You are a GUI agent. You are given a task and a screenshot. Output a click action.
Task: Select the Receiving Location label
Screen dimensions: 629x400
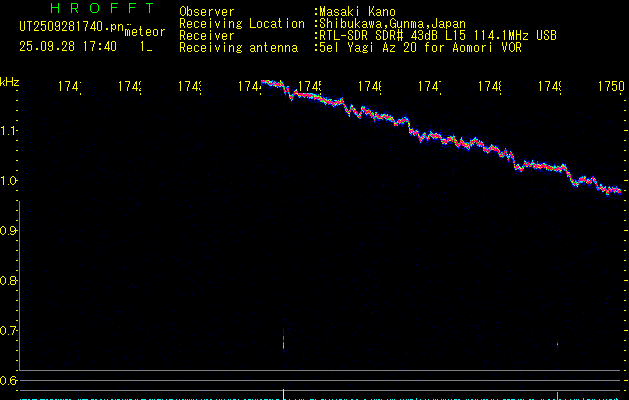click(x=241, y=23)
